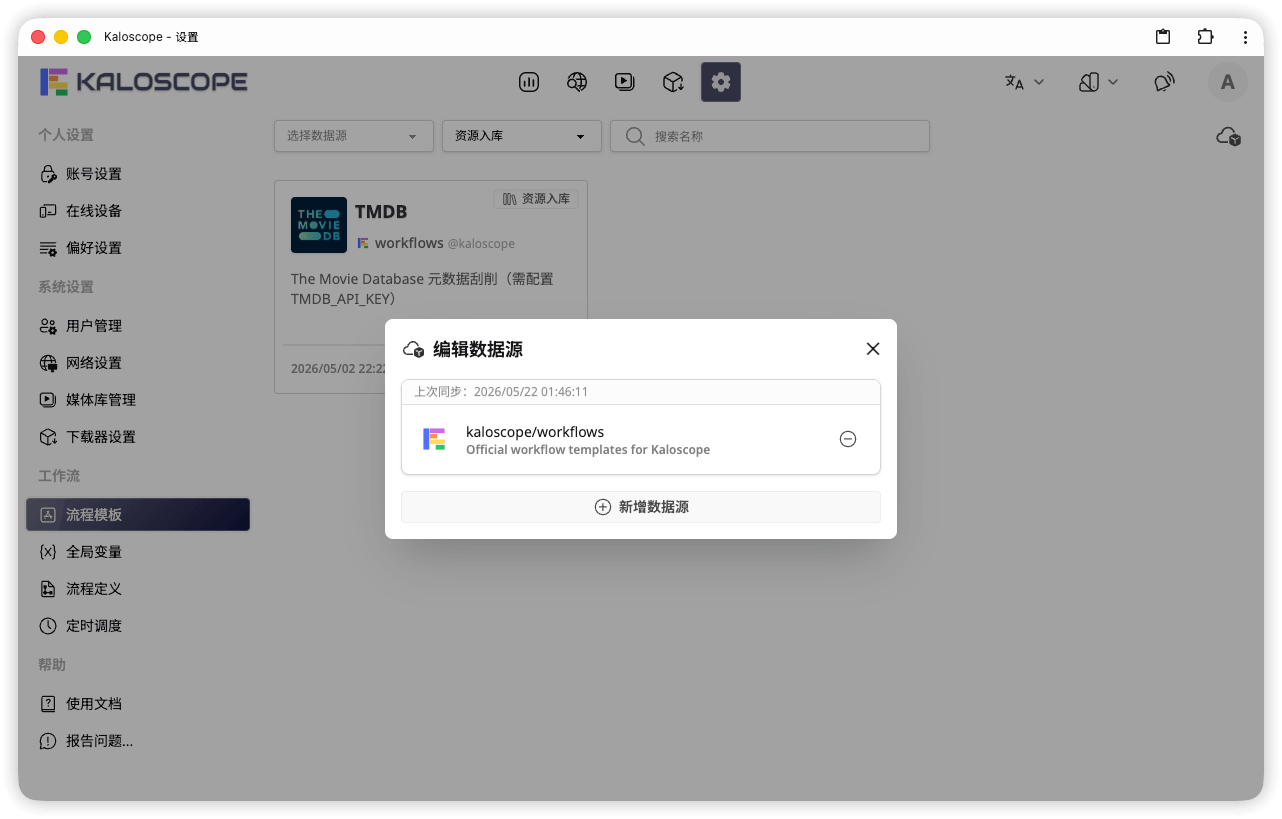Click the 新增数据源 button
Screen dimensions: 1282x819
point(641,507)
